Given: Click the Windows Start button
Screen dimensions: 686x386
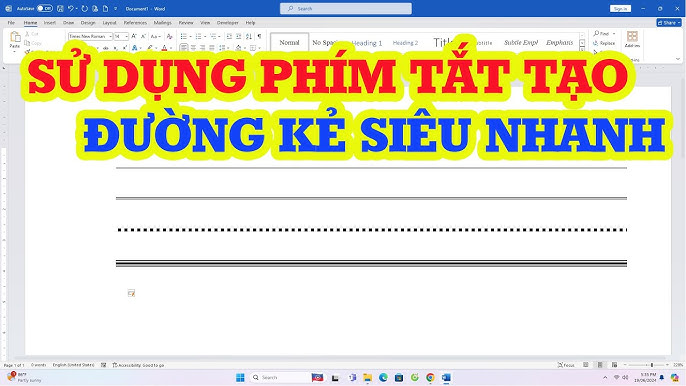Looking at the screenshot, I should tap(240, 378).
